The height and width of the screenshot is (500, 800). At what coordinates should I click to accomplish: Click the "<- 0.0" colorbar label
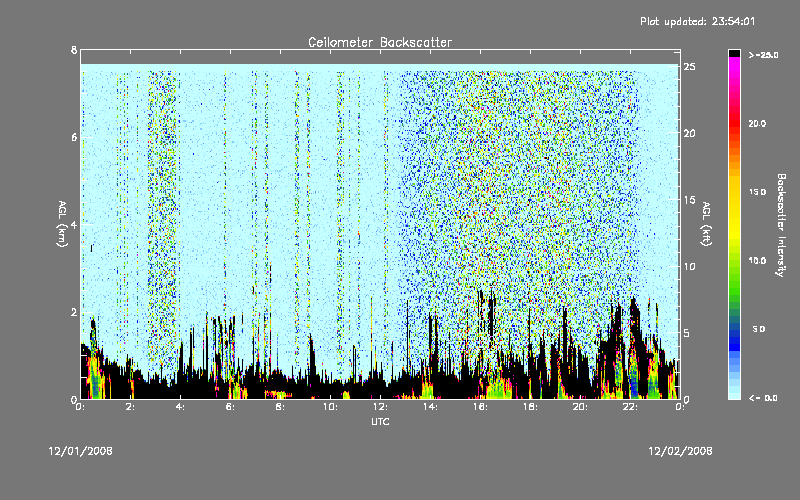[763, 398]
